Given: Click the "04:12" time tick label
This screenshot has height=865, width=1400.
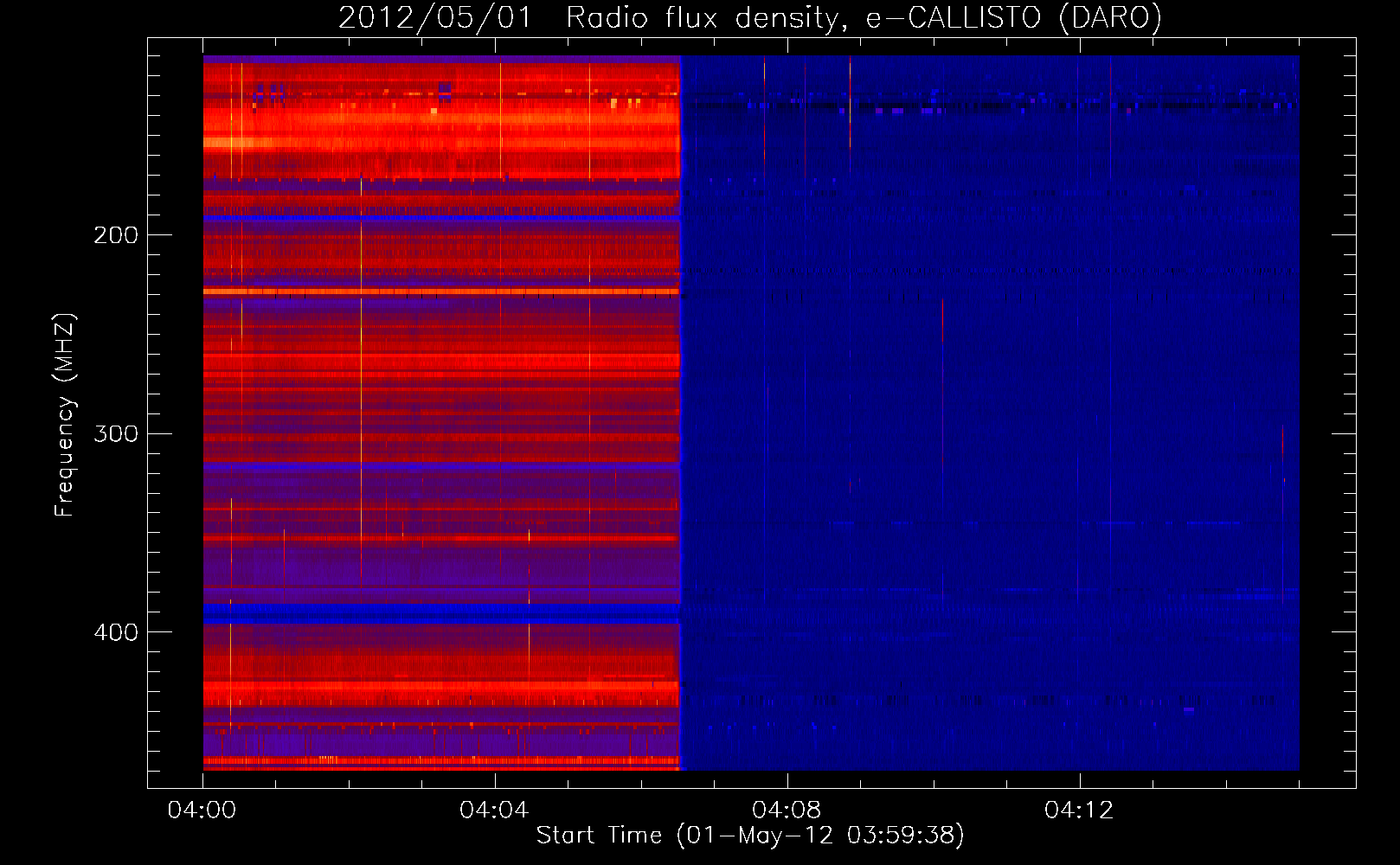Looking at the screenshot, I should coord(1079,810).
